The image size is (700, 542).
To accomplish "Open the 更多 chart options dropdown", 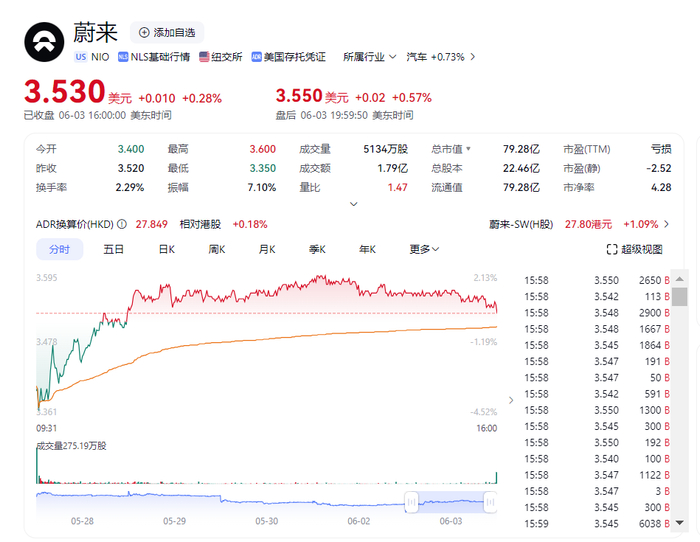I will point(424,249).
